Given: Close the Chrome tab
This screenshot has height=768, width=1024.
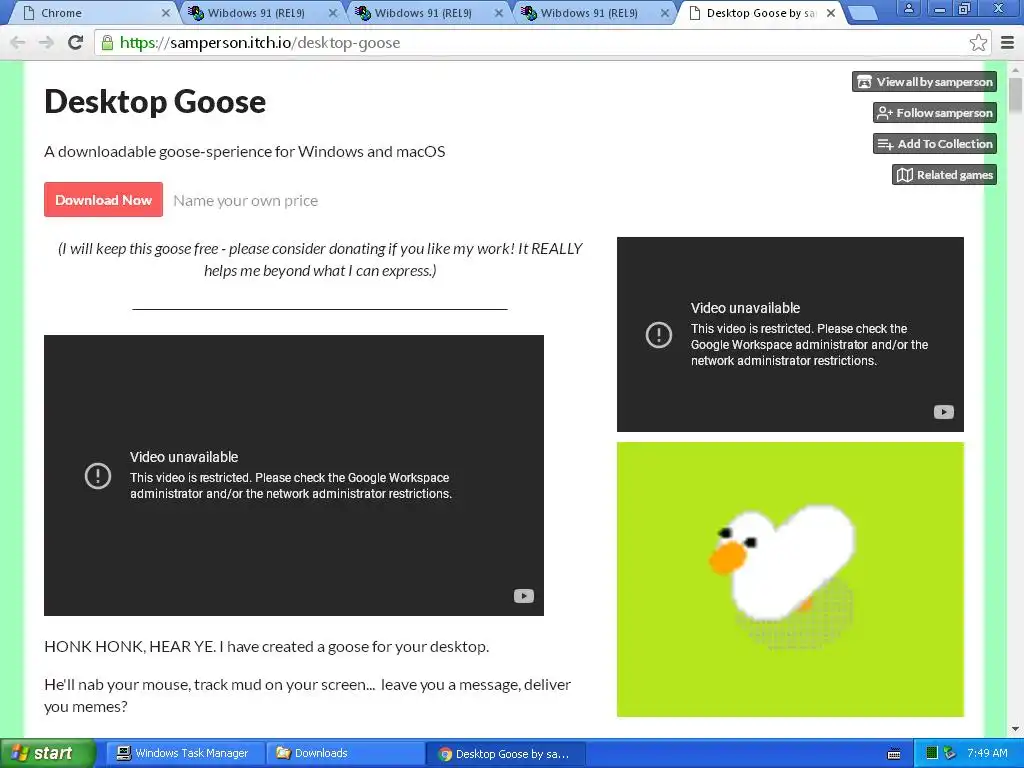Looking at the screenshot, I should point(165,13).
